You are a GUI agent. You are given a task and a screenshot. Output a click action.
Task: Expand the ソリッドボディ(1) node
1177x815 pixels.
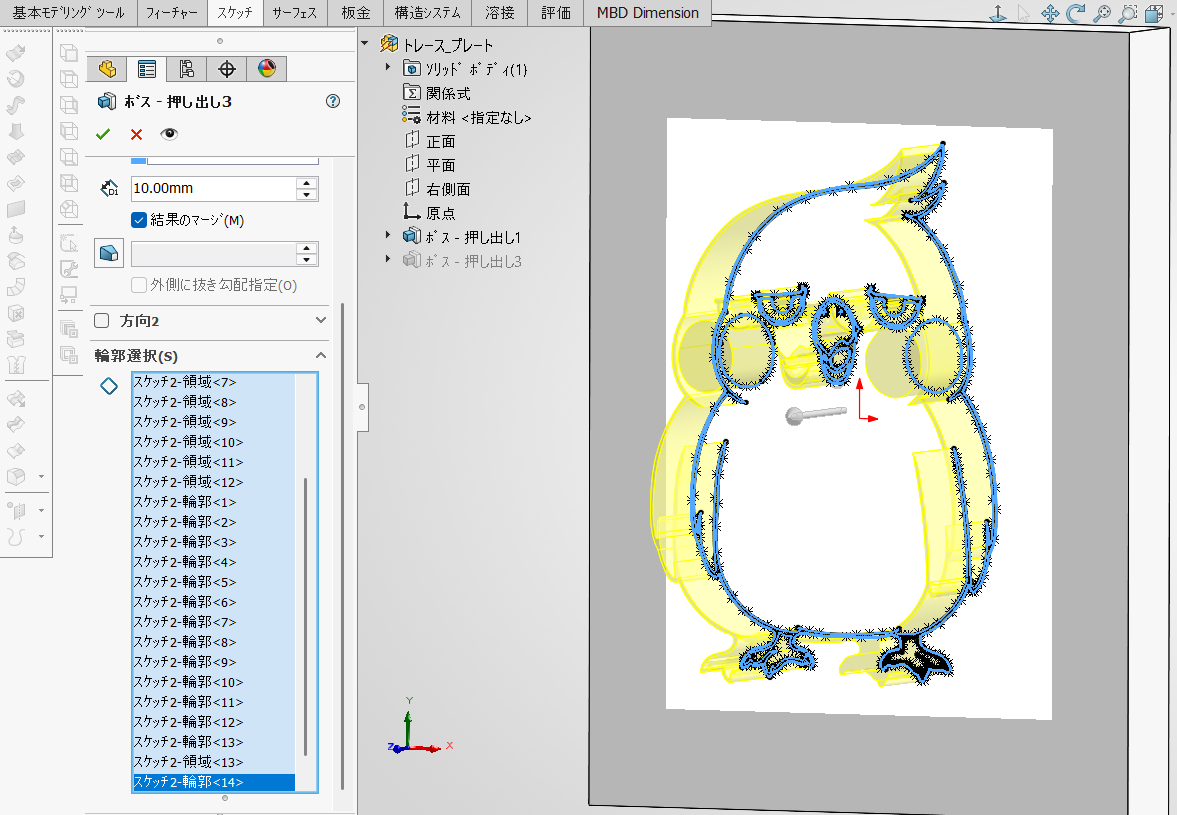pyautogui.click(x=388, y=68)
